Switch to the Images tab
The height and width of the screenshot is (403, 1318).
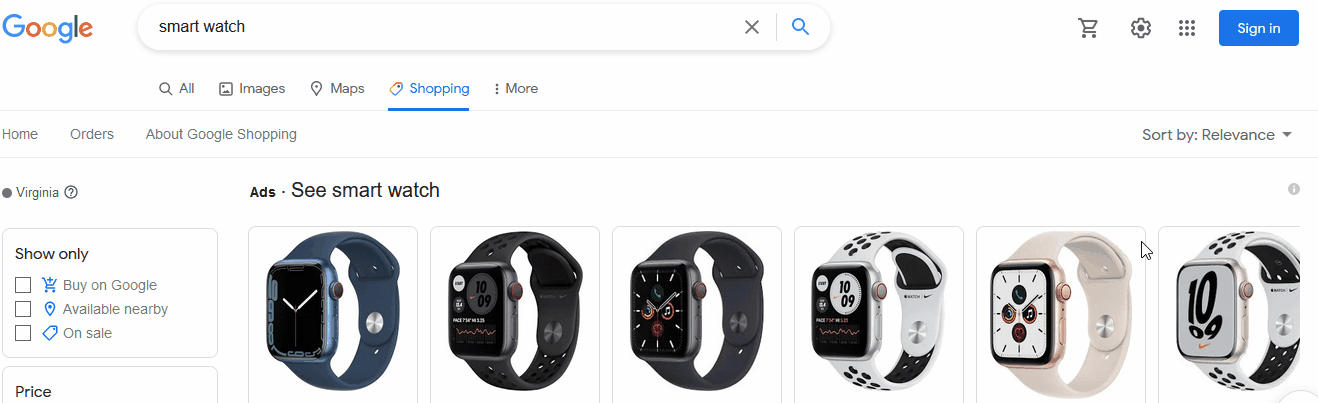point(252,88)
